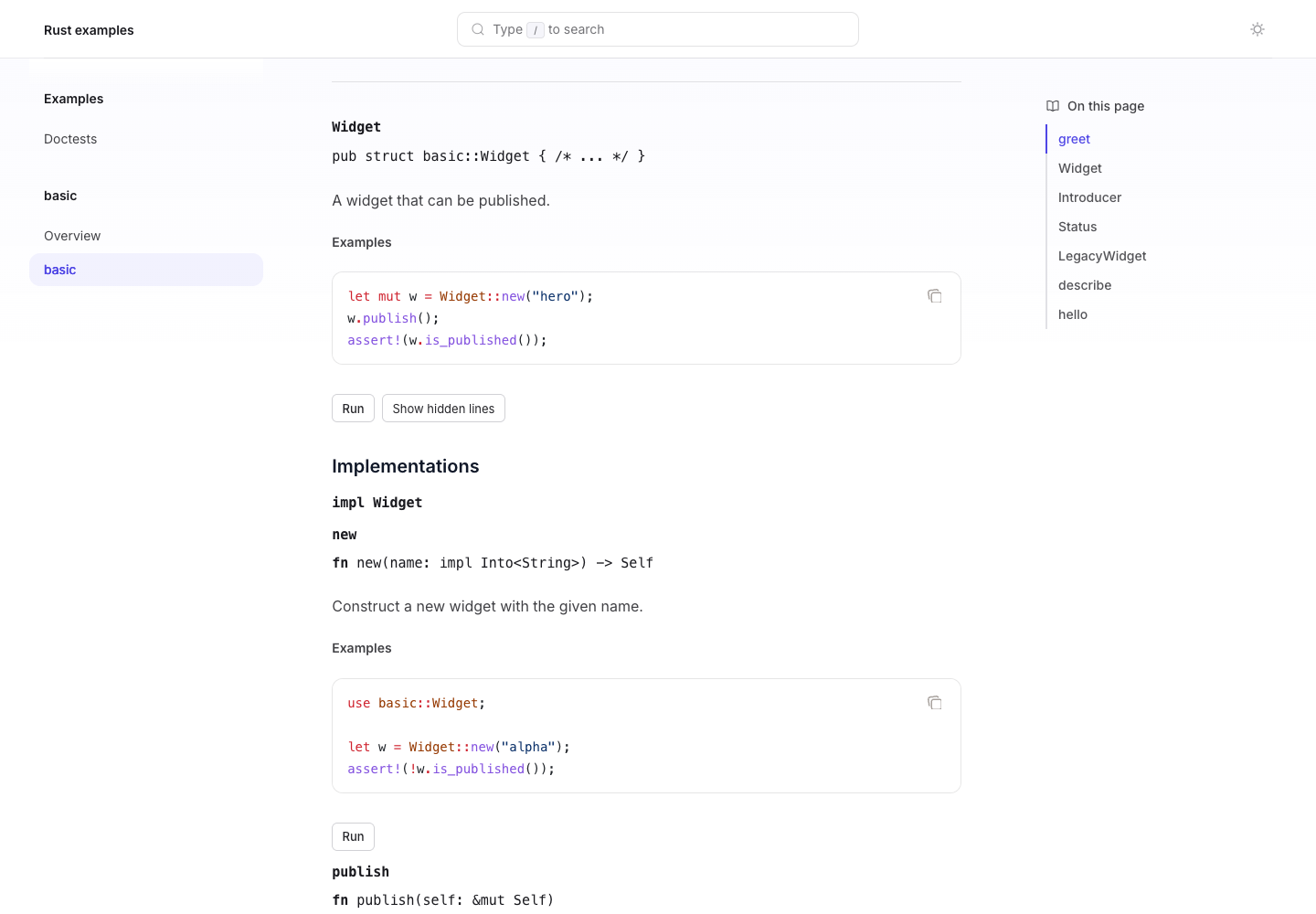Open the Overview sidebar page
The height and width of the screenshot is (914, 1316).
pyautogui.click(x=72, y=236)
